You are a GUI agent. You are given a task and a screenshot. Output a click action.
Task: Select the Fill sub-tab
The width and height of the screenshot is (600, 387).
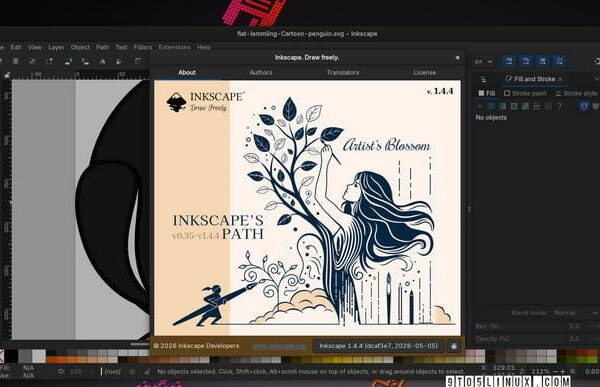[x=487, y=93]
